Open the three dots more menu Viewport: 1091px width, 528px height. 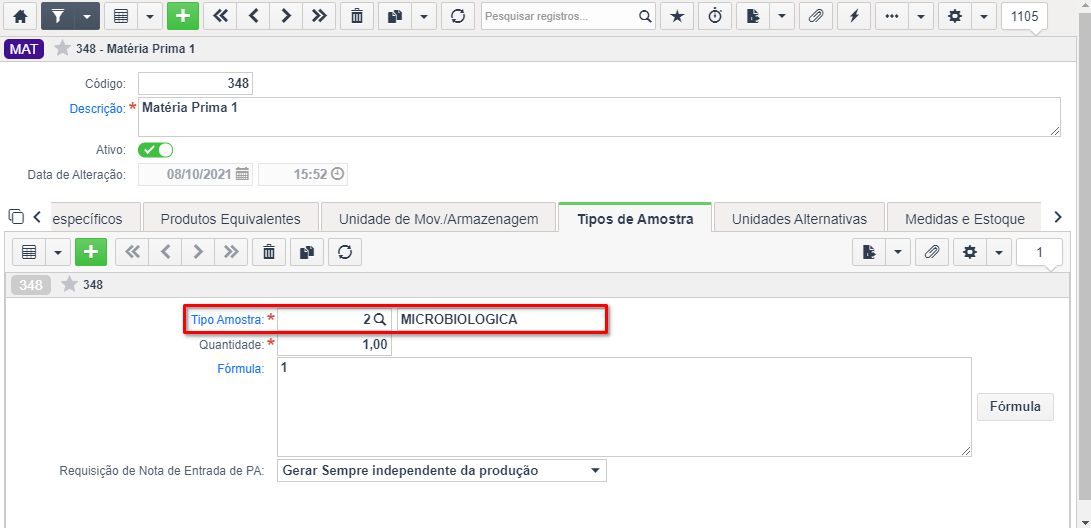(x=891, y=17)
